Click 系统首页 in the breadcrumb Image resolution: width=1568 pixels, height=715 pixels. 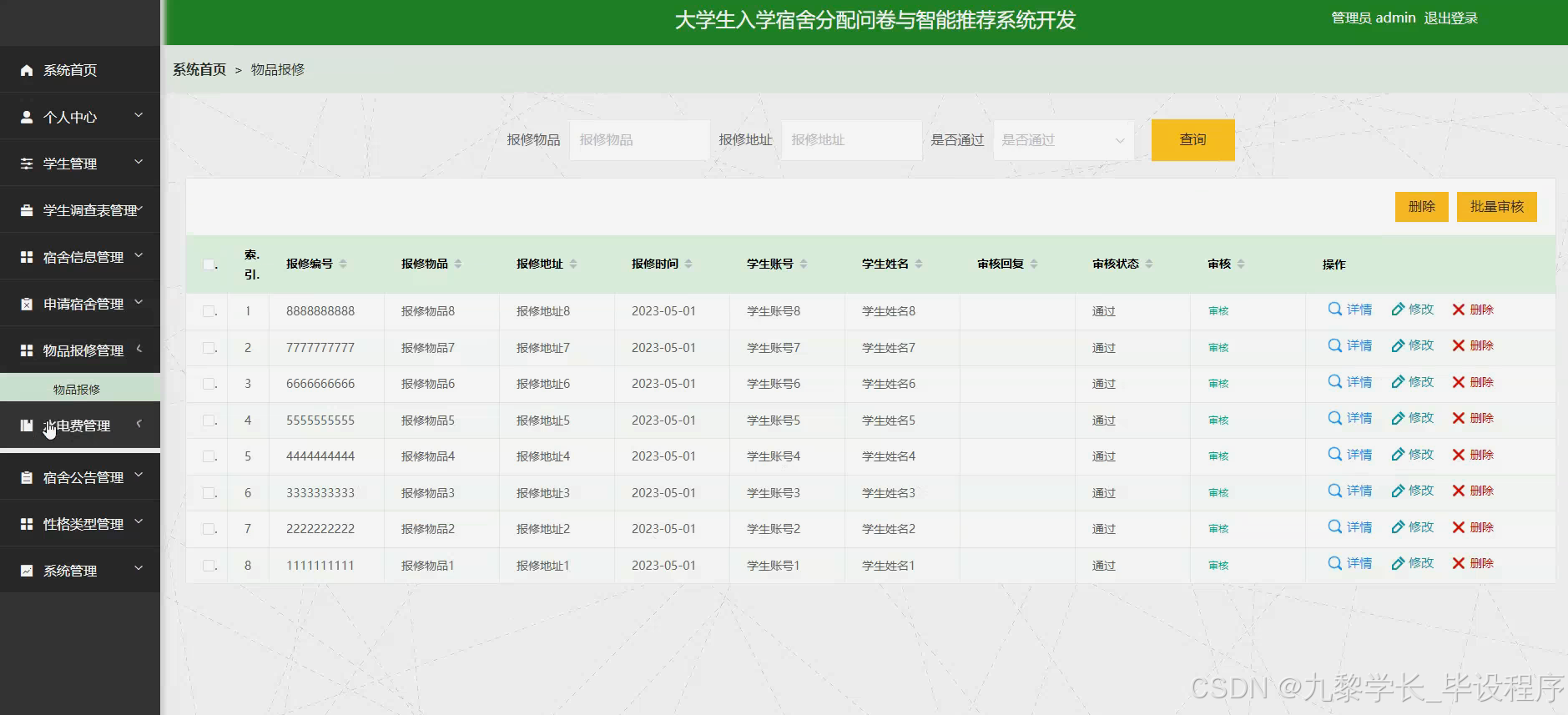(199, 70)
